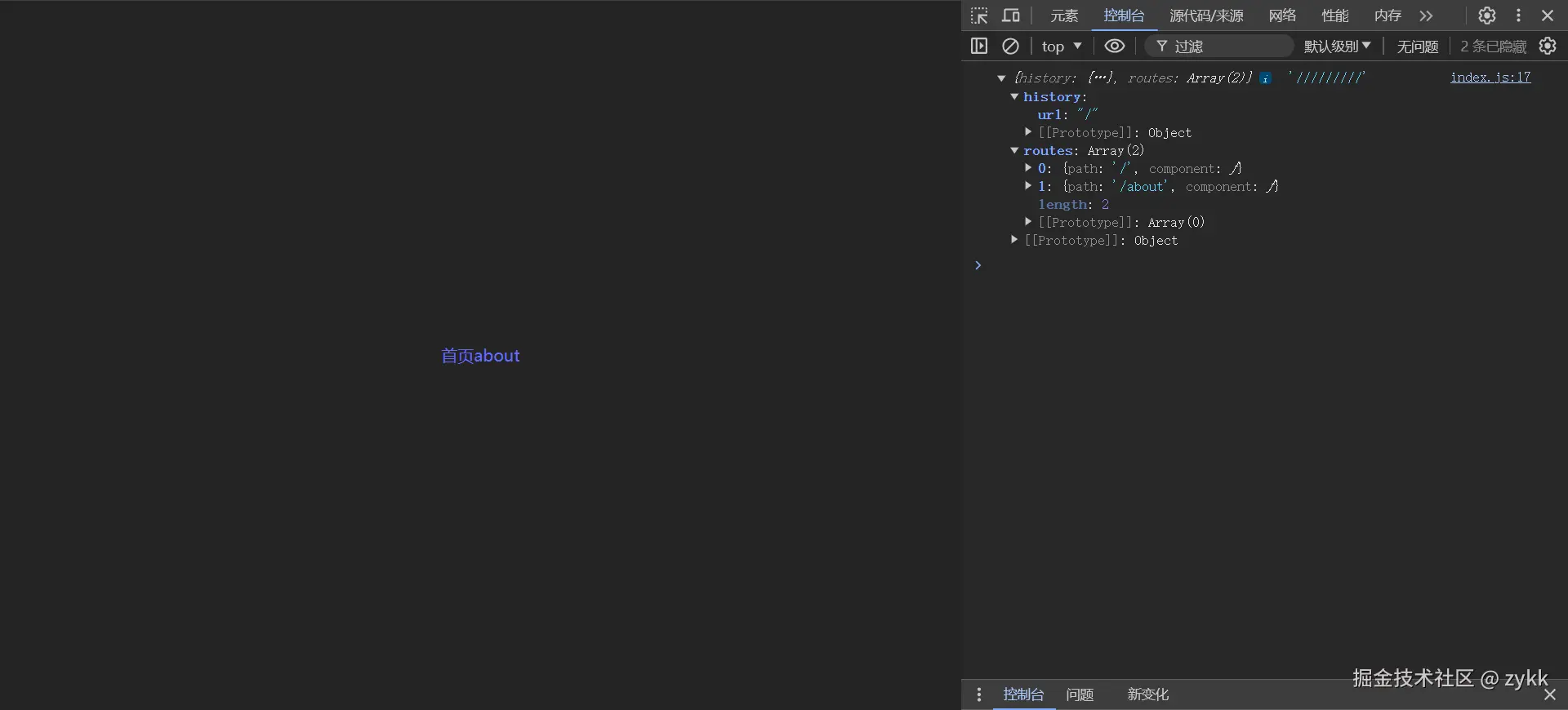The height and width of the screenshot is (710, 1568).
Task: Close the bottom drawer with X
Action: pos(1550,694)
